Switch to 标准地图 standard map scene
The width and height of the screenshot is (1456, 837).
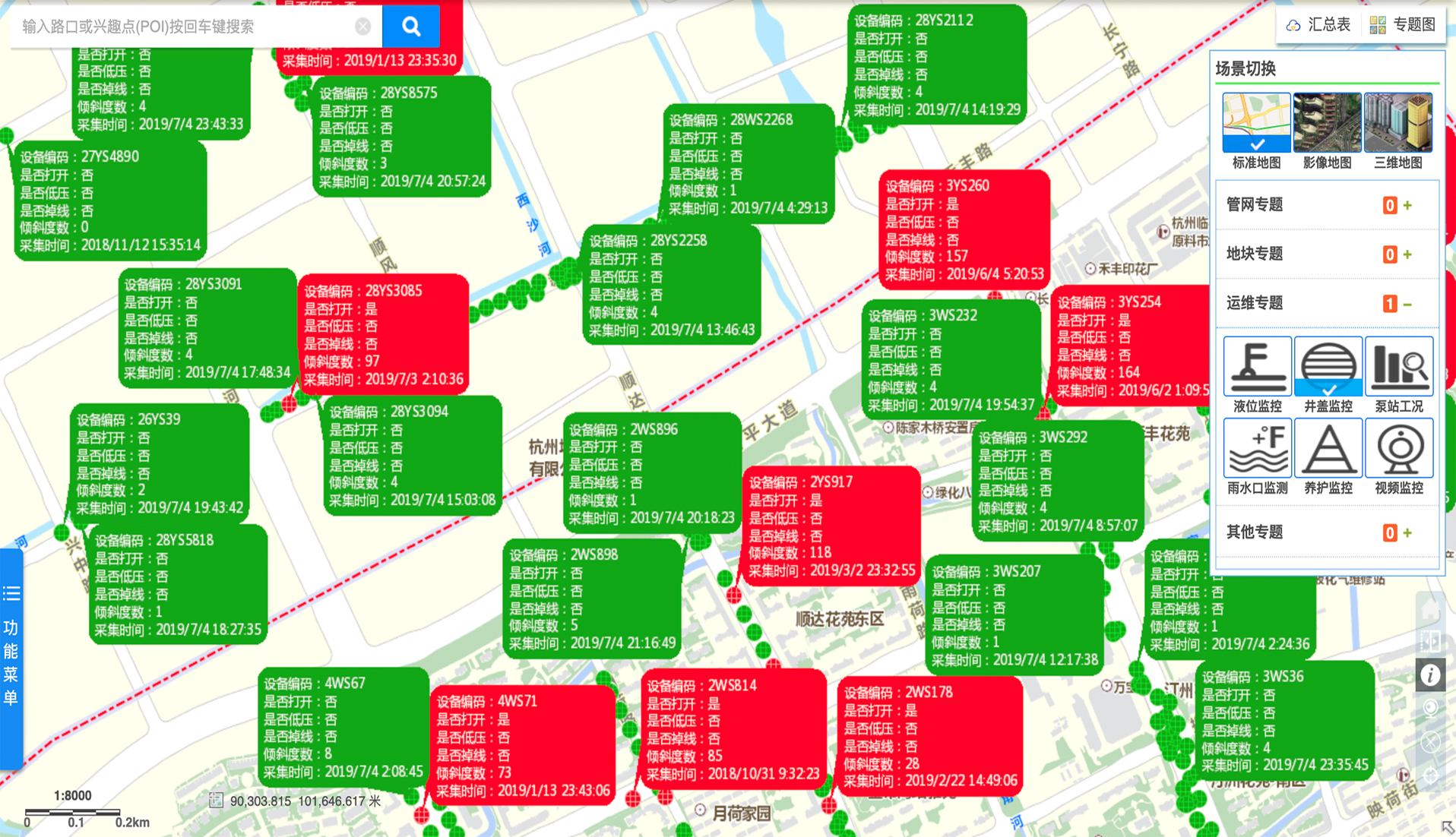[x=1256, y=123]
